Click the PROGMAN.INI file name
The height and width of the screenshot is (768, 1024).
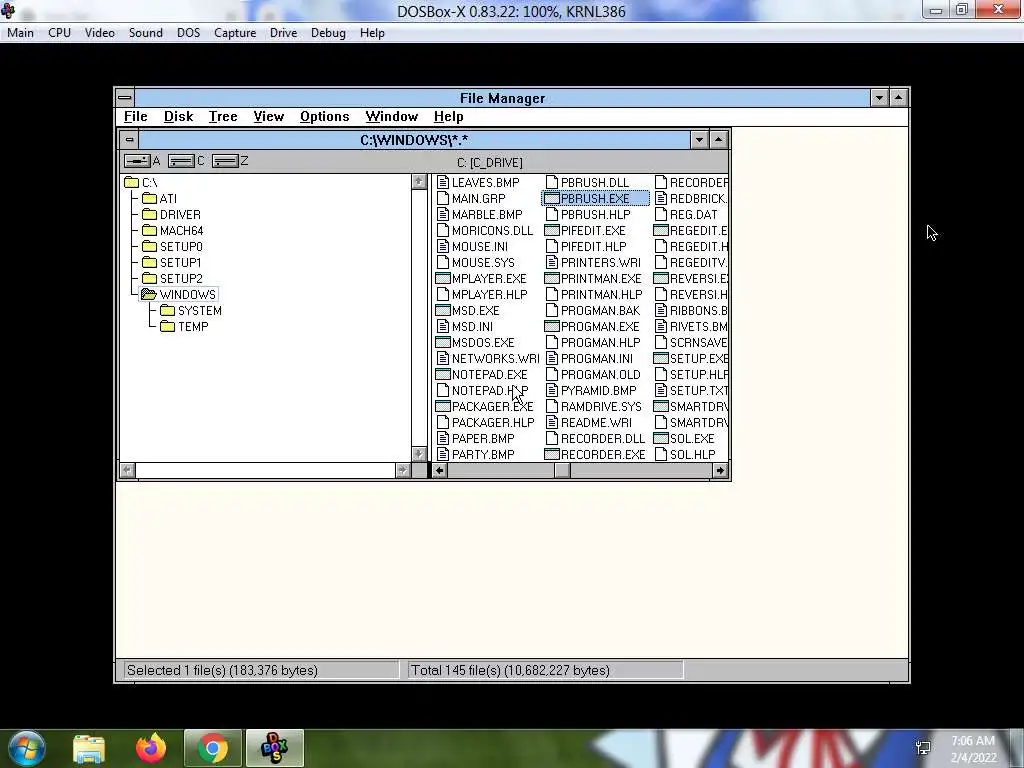point(597,359)
